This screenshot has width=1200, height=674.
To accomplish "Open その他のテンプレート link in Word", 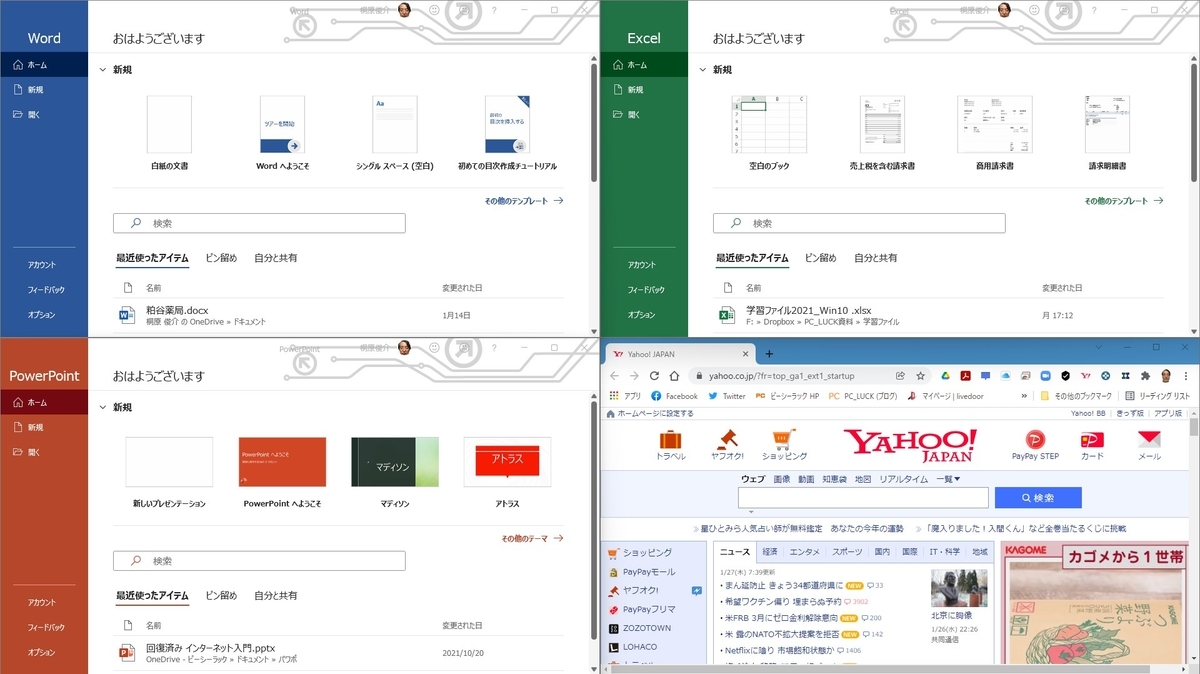I will (524, 201).
